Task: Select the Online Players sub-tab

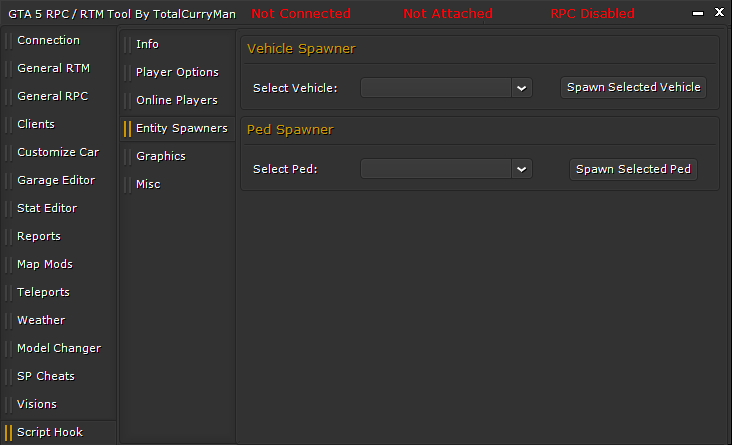Action: (x=177, y=100)
